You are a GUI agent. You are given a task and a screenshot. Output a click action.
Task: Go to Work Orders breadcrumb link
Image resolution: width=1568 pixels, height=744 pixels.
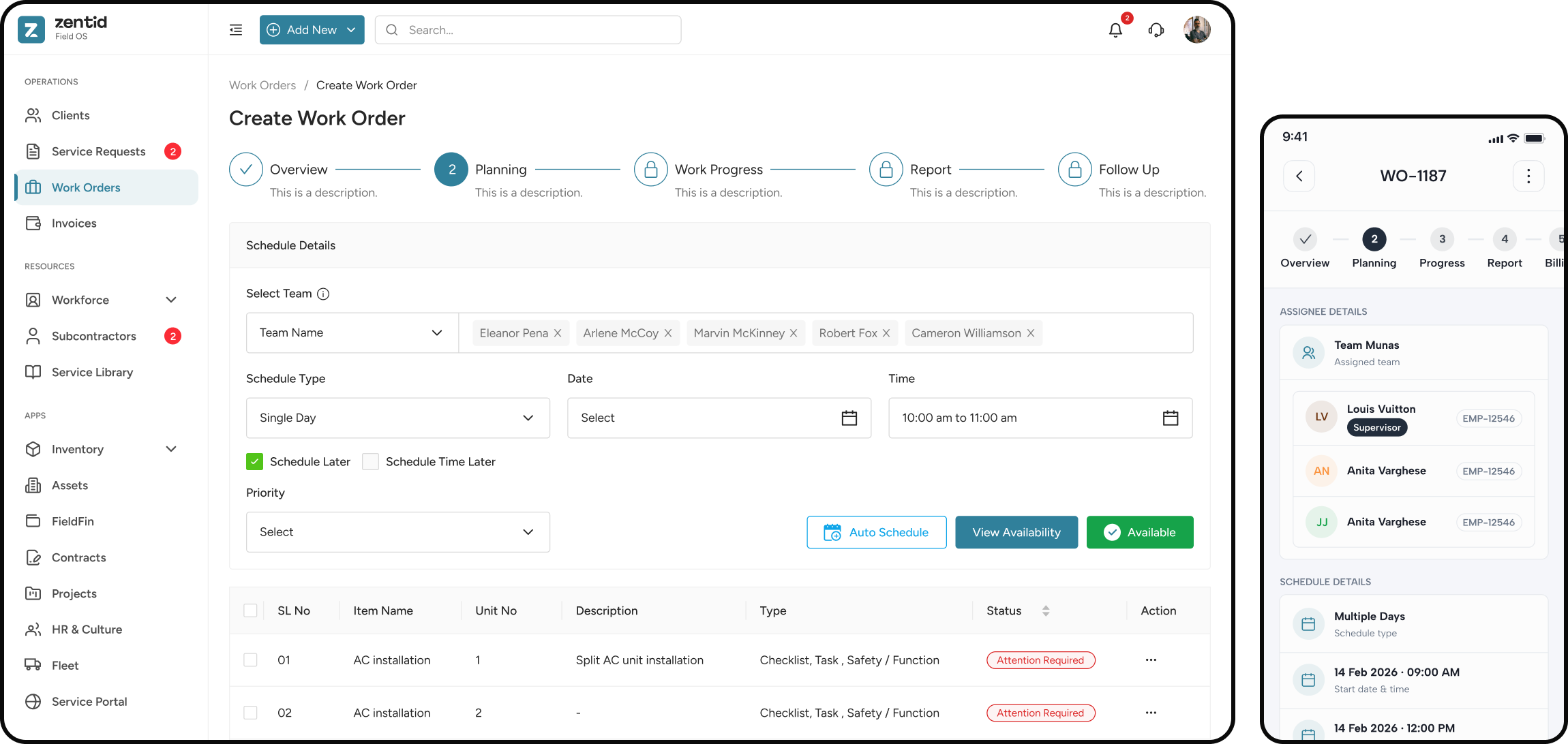262,85
